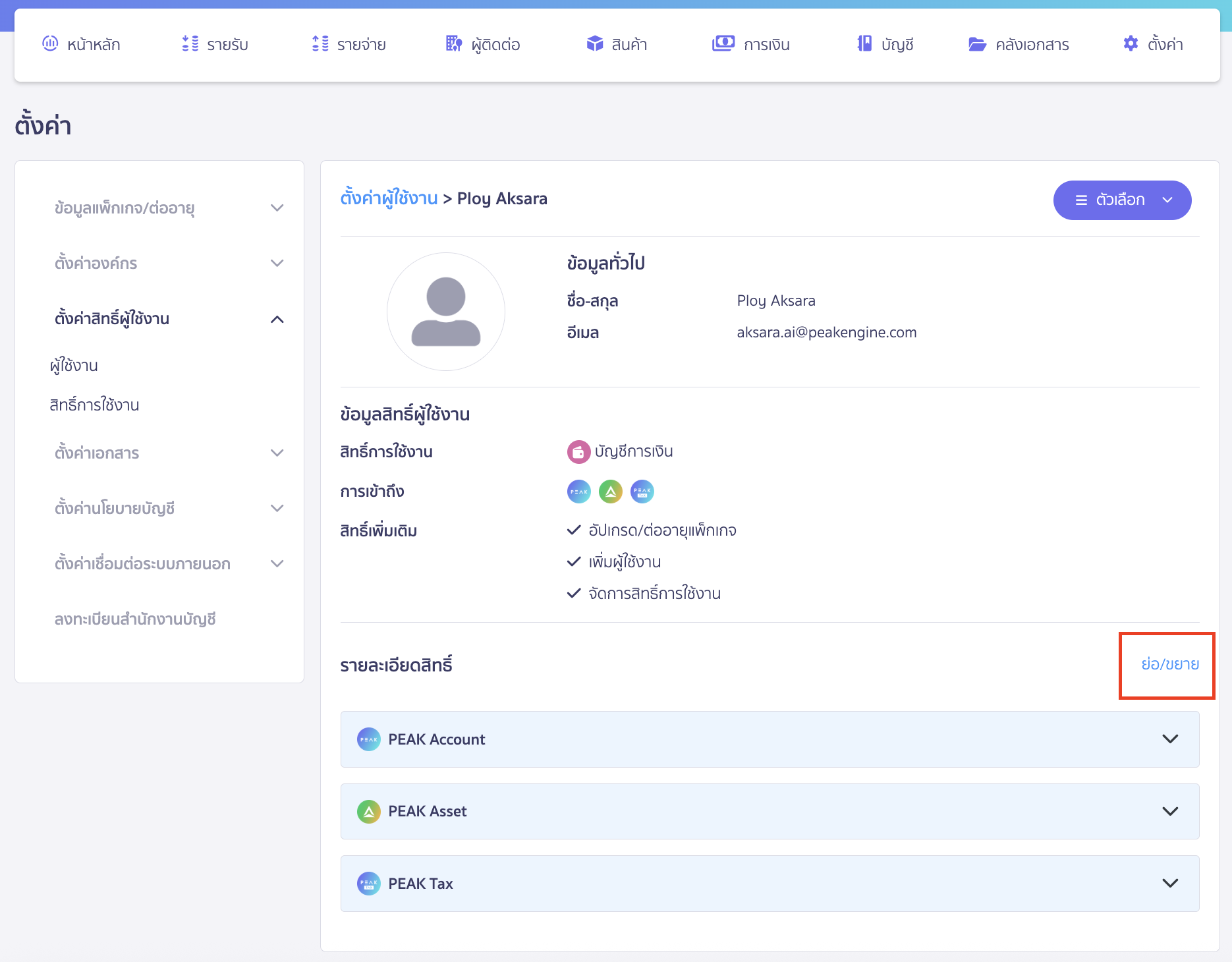Select the รายรับ income icon
Viewport: 1232px width, 962px height.
point(189,43)
